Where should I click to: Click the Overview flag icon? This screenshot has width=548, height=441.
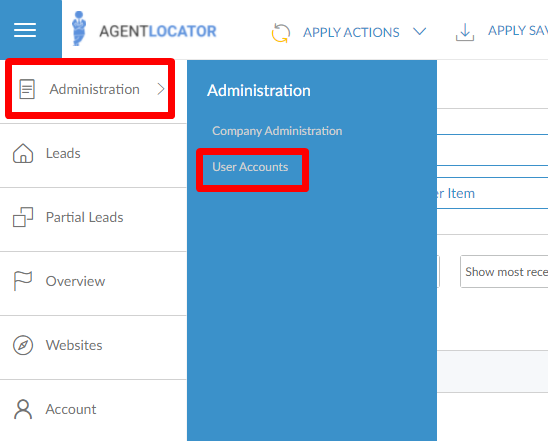[x=23, y=281]
